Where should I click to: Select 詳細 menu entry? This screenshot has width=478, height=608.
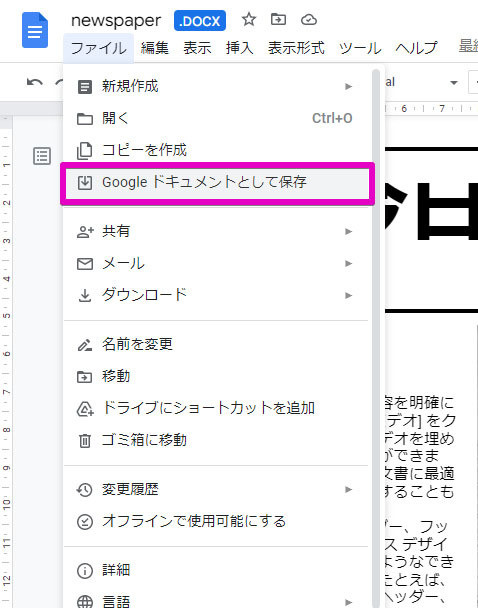click(216, 570)
